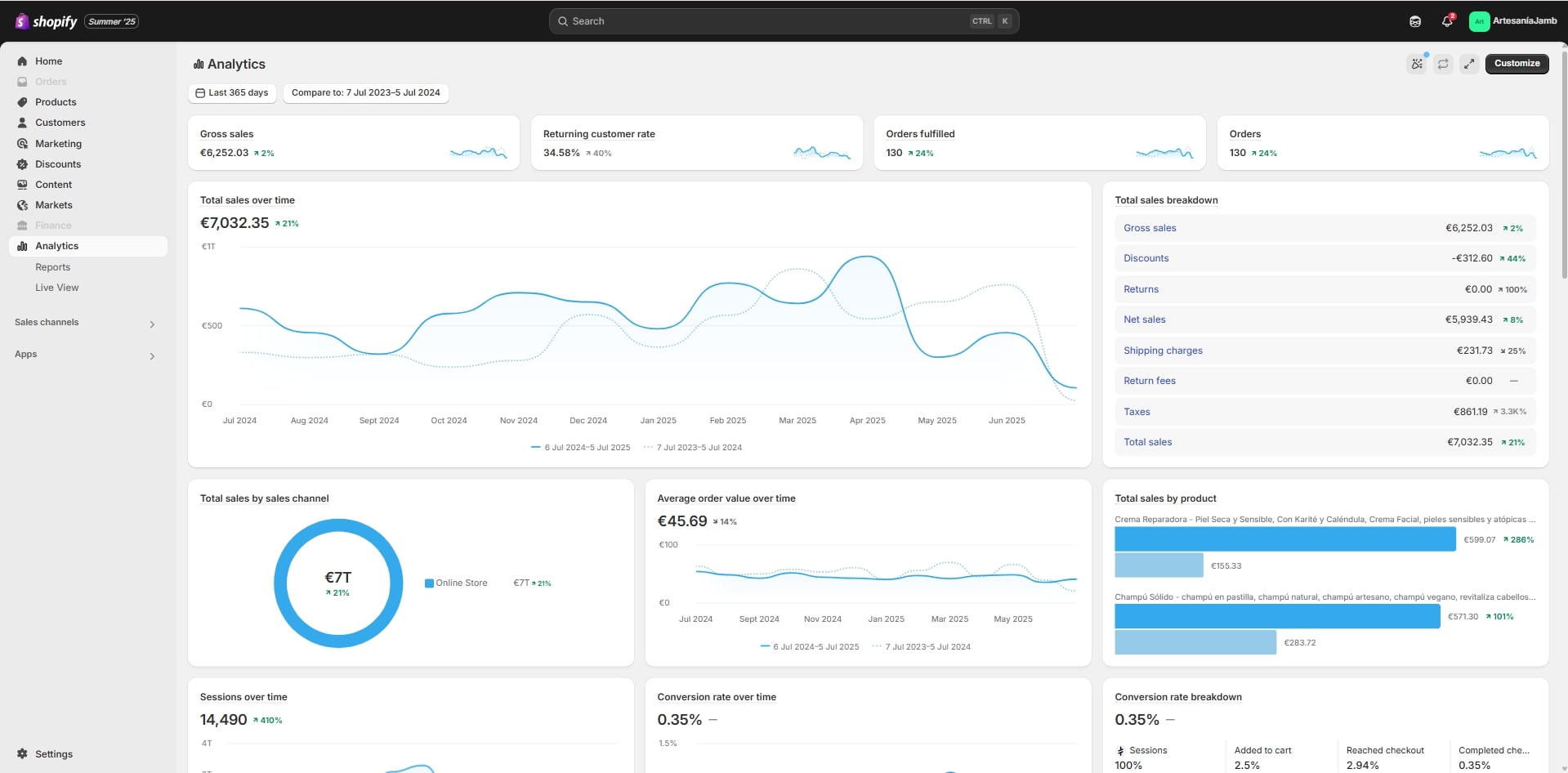Open the Last 365 days date picker
This screenshot has height=773, width=1568.
point(233,93)
